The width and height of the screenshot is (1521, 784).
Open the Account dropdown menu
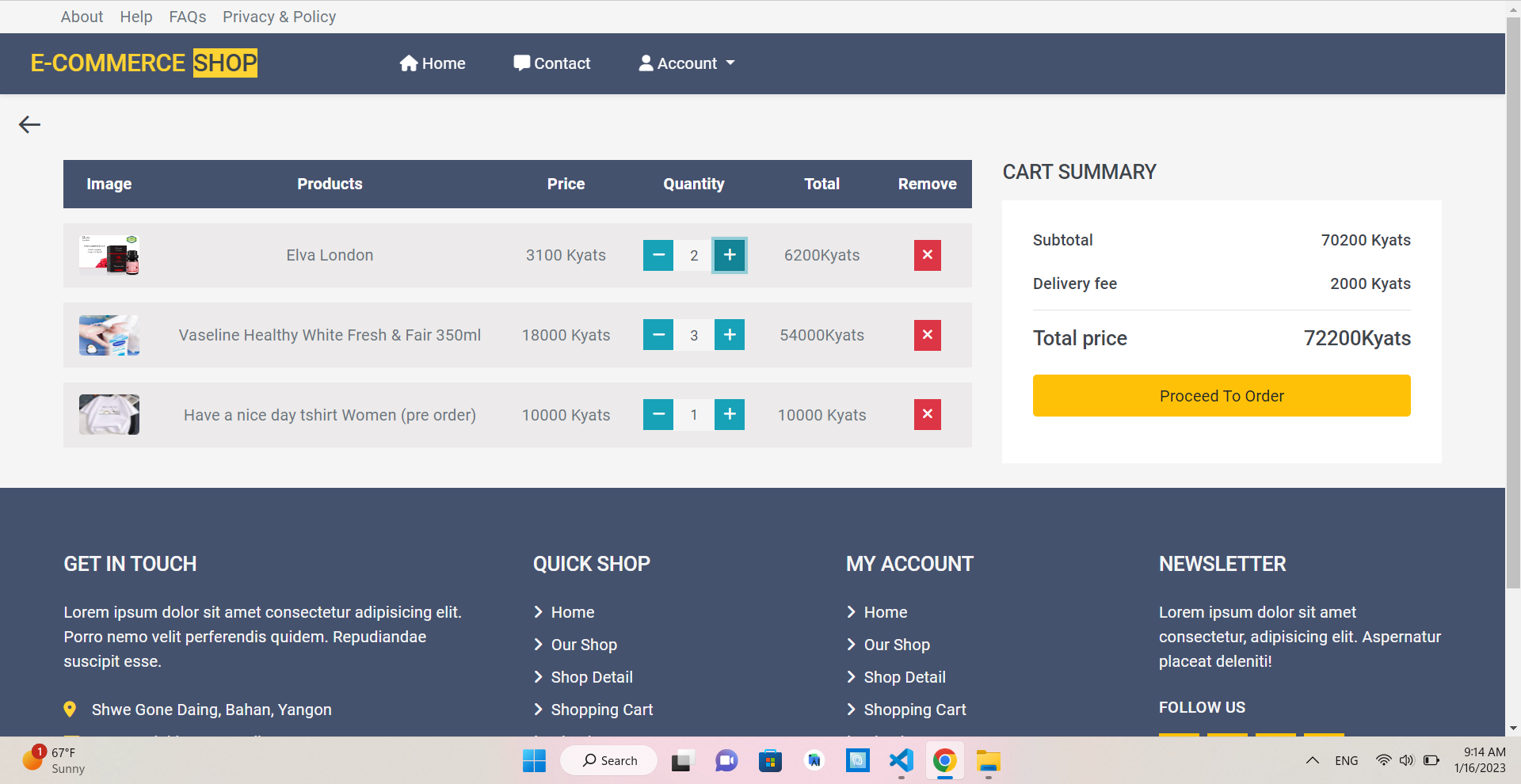[687, 63]
